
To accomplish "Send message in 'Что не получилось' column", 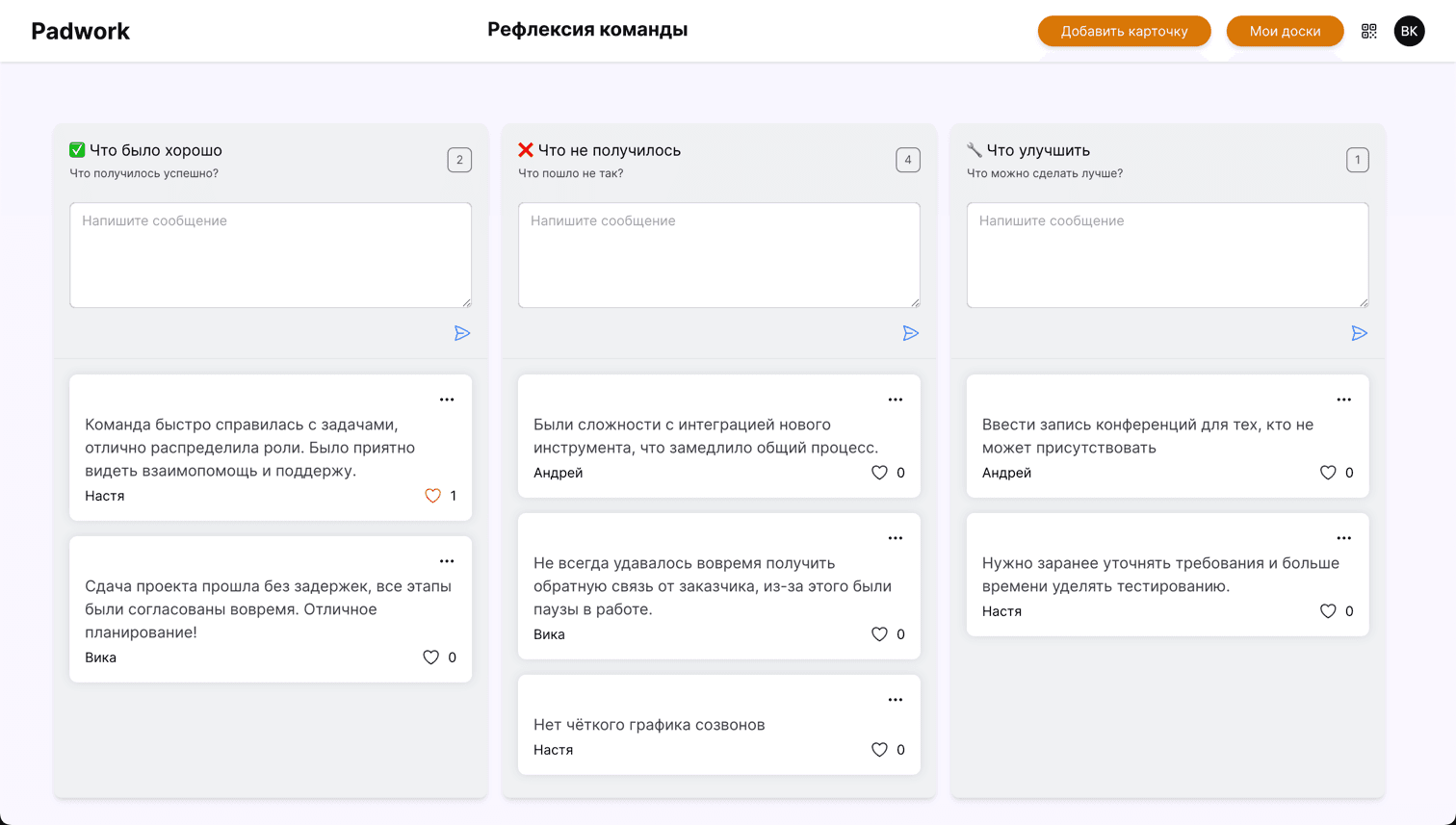I will coord(911,333).
